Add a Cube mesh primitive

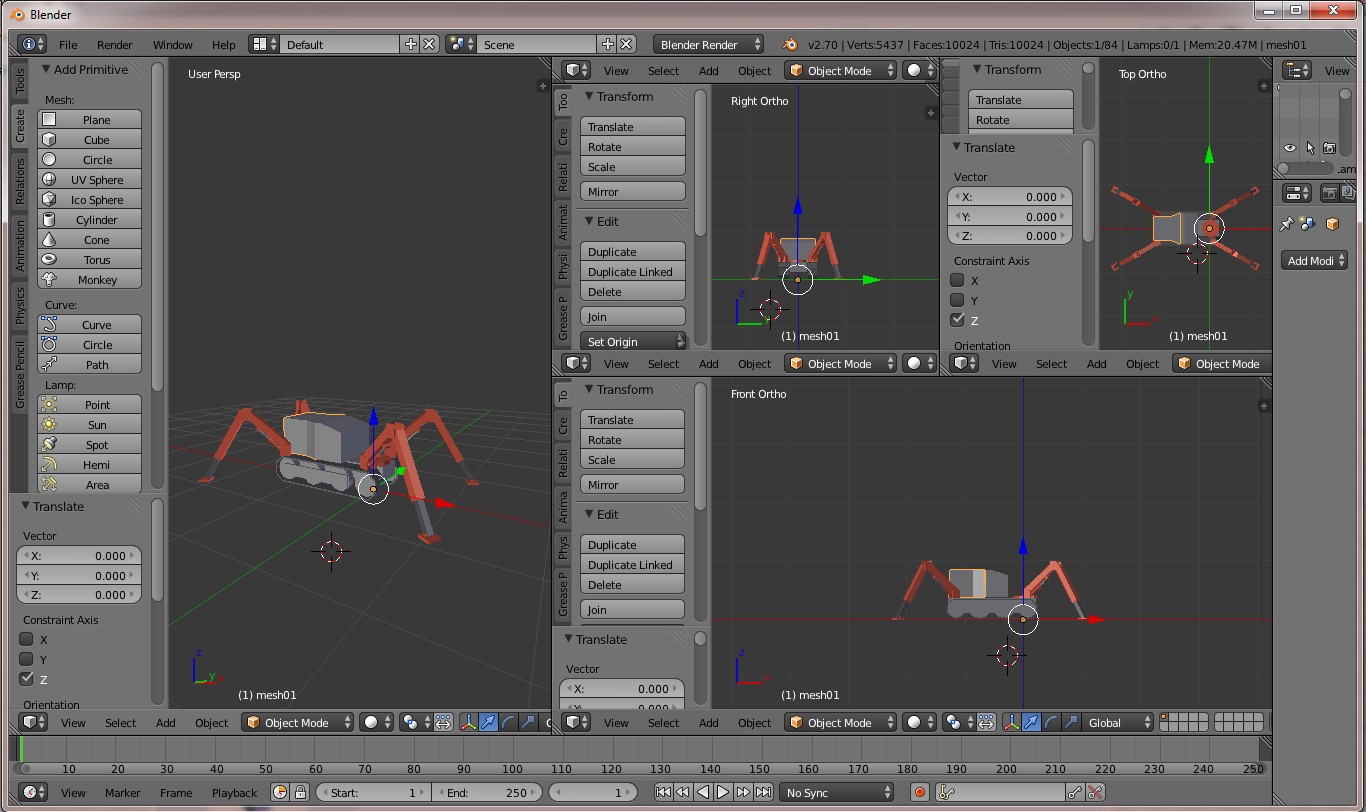(90, 140)
